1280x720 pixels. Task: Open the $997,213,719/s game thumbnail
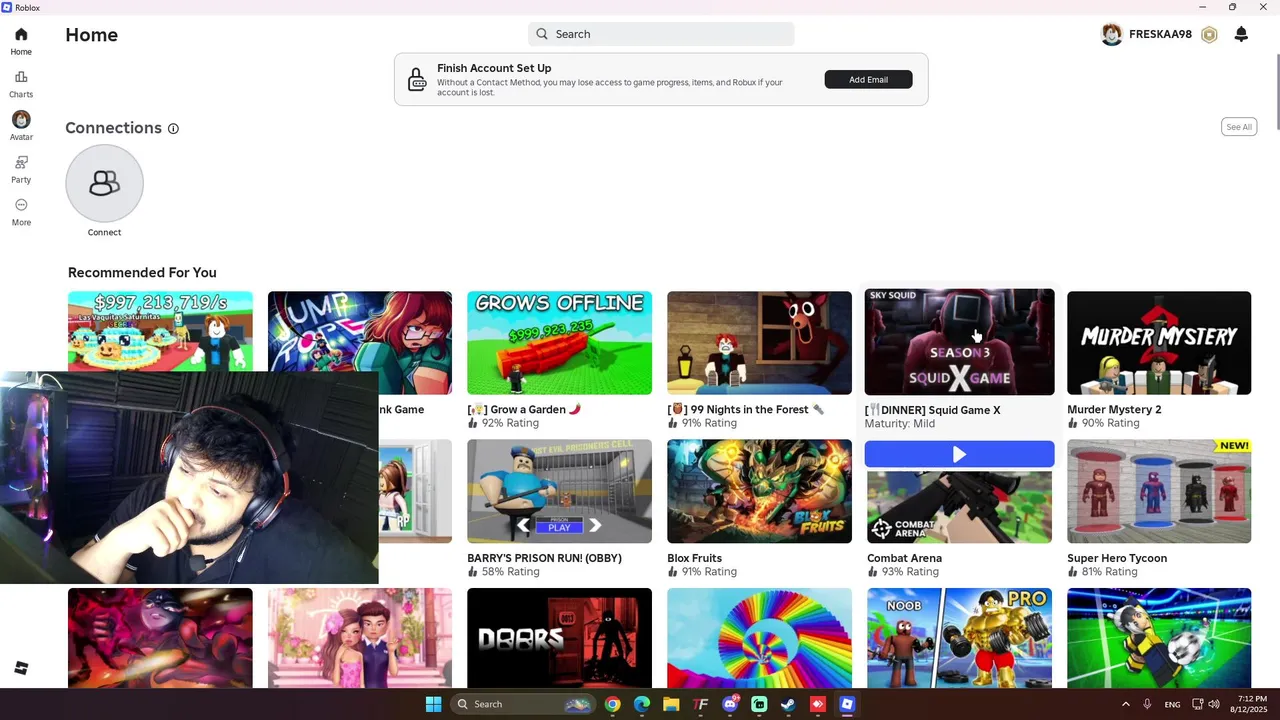click(x=160, y=331)
